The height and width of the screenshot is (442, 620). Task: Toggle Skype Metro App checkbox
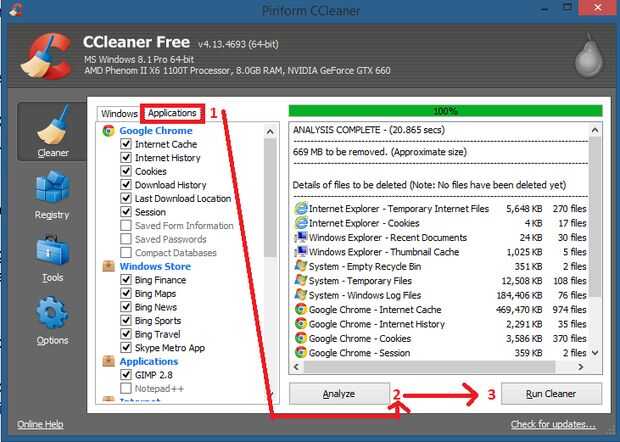(126, 348)
